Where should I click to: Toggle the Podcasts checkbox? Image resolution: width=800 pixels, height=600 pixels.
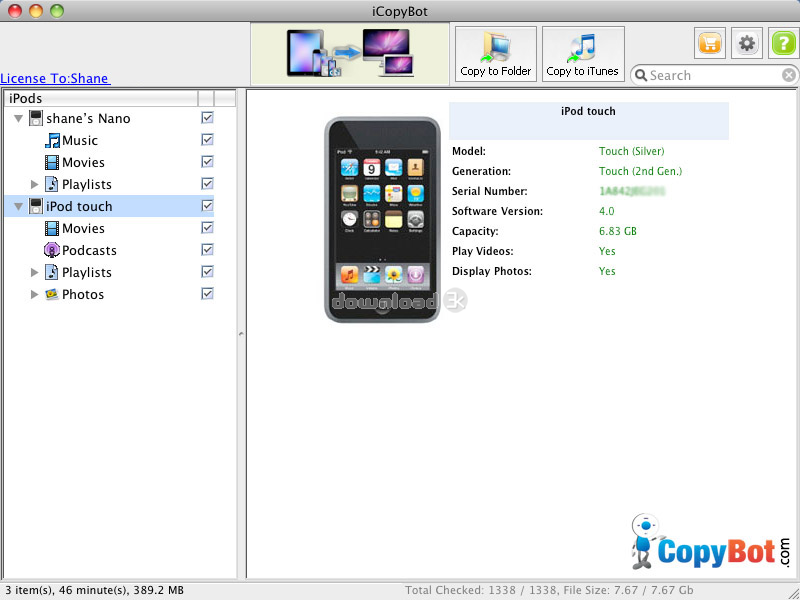[207, 250]
